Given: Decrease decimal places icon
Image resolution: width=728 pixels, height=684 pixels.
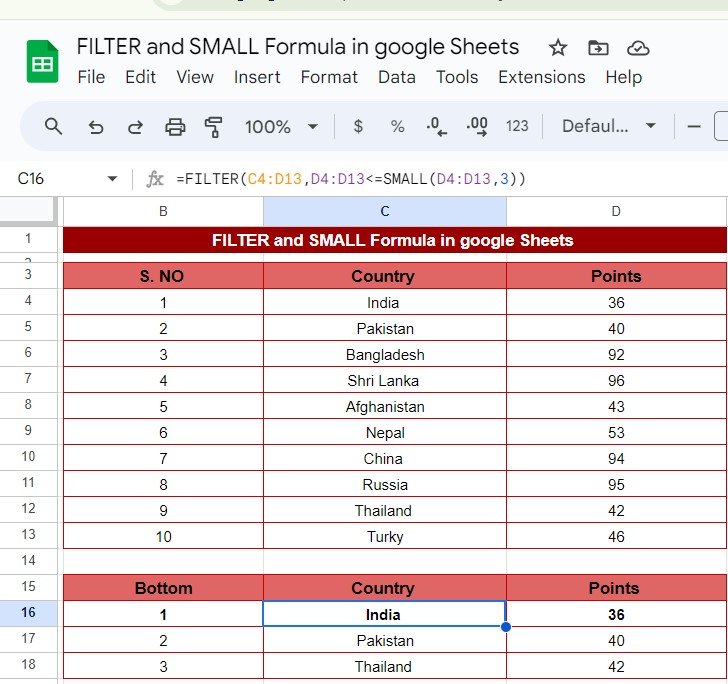Looking at the screenshot, I should [436, 126].
